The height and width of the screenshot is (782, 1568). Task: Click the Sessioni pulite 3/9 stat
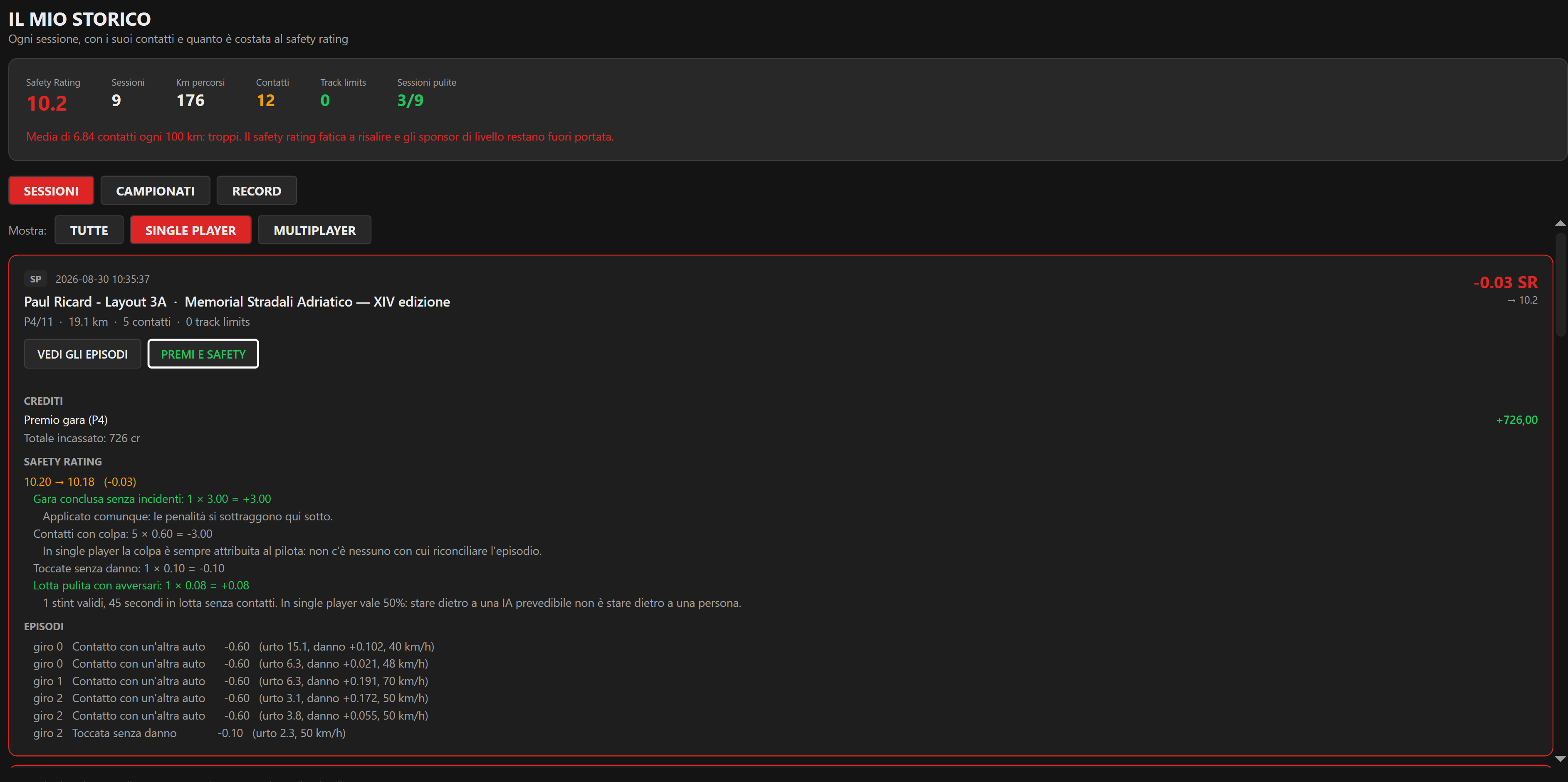pyautogui.click(x=410, y=100)
